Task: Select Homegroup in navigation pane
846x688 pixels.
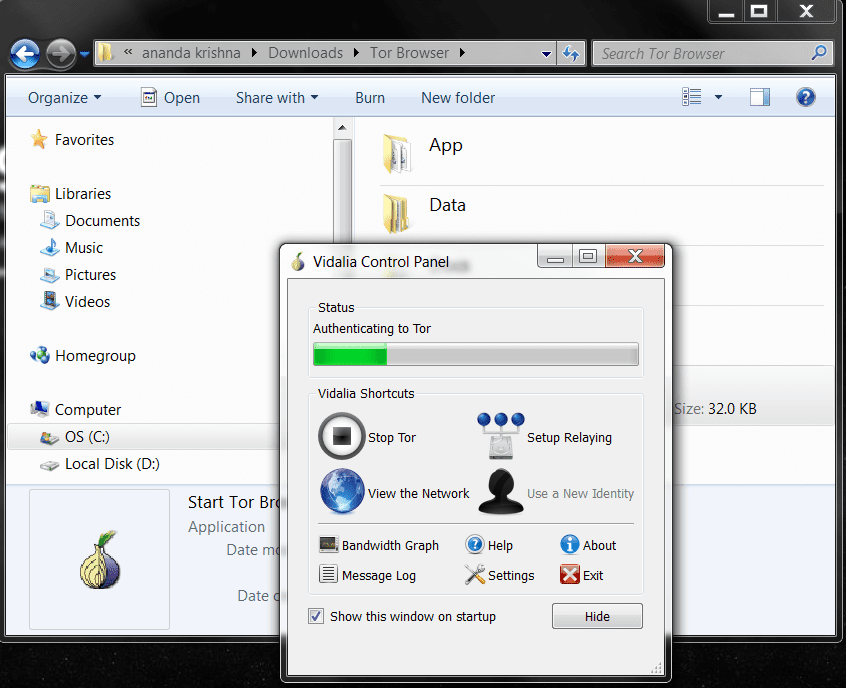Action: click(x=83, y=356)
